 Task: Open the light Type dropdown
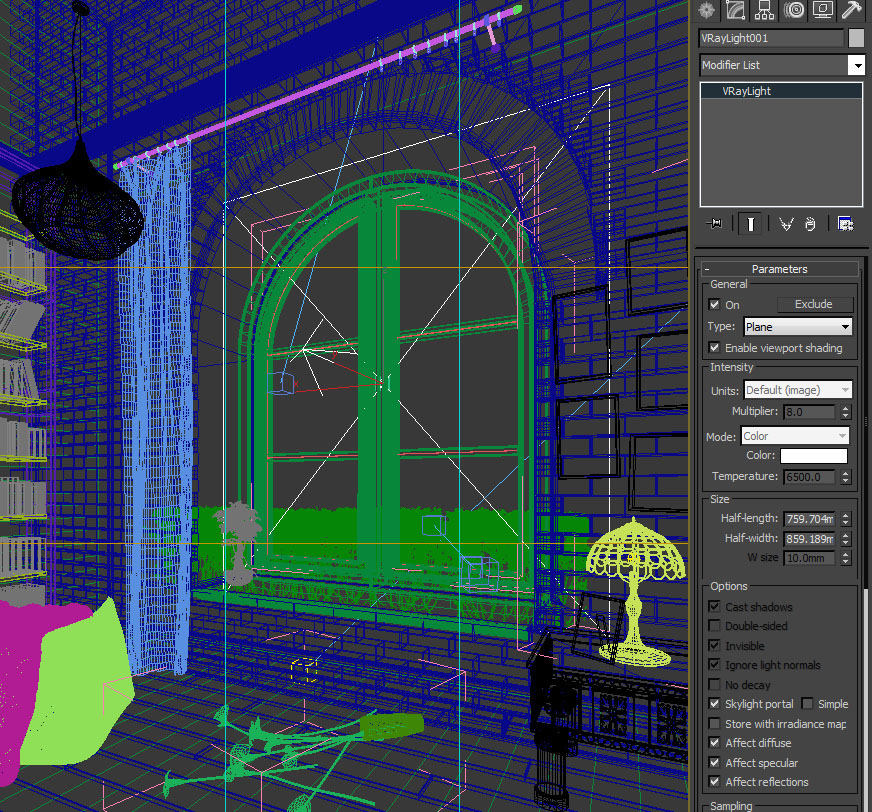[797, 327]
